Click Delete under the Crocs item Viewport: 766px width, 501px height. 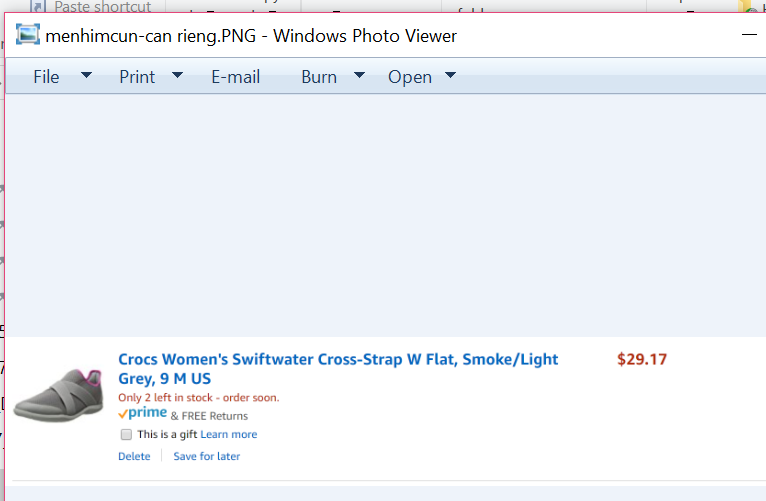(134, 456)
